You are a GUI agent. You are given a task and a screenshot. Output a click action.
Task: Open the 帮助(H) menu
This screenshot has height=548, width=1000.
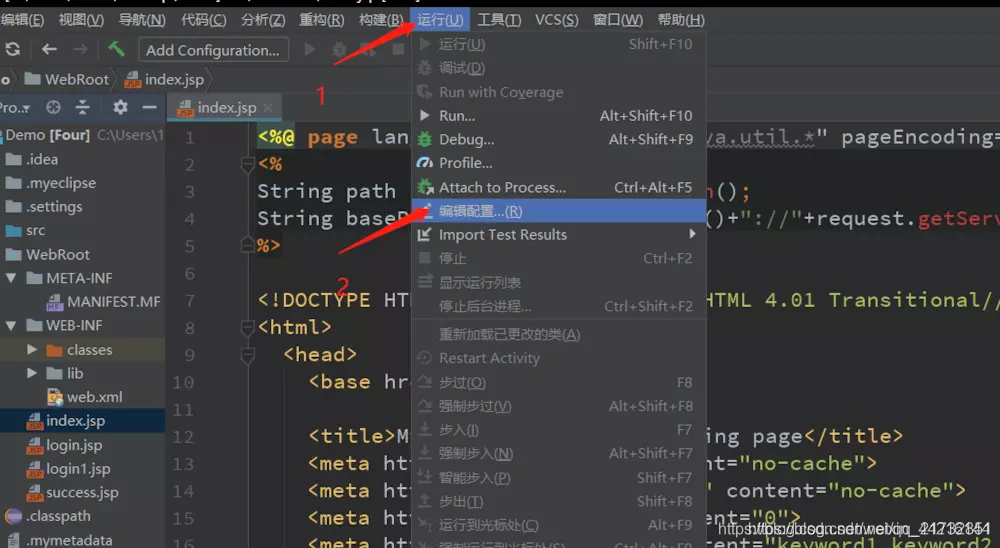(680, 20)
